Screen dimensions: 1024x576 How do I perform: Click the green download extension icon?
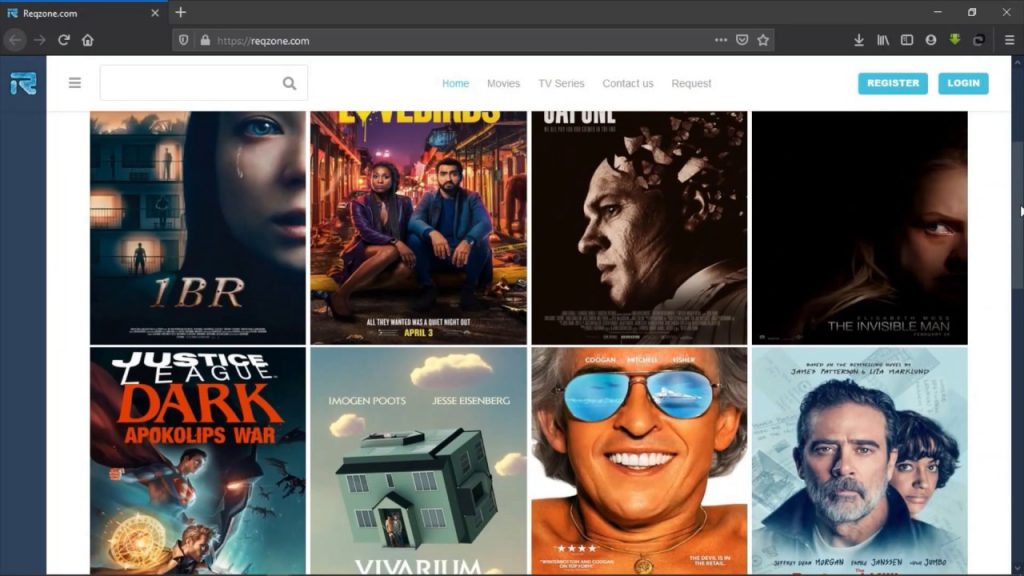(955, 40)
